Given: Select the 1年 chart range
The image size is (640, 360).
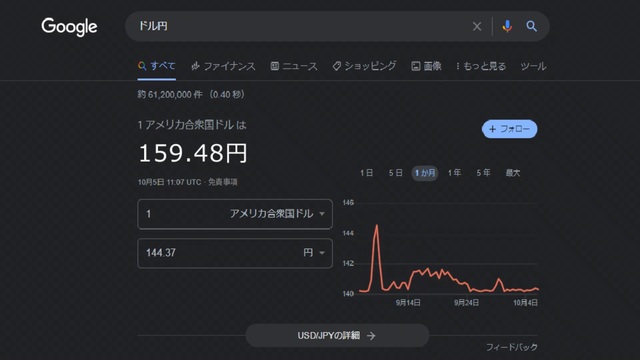Looking at the screenshot, I should tap(454, 173).
